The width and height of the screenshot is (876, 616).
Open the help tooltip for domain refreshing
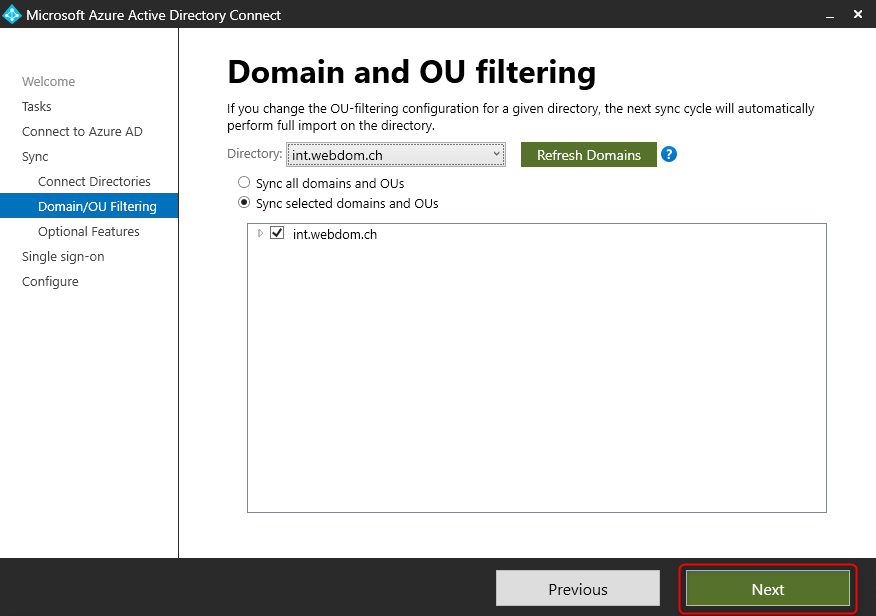coord(668,154)
